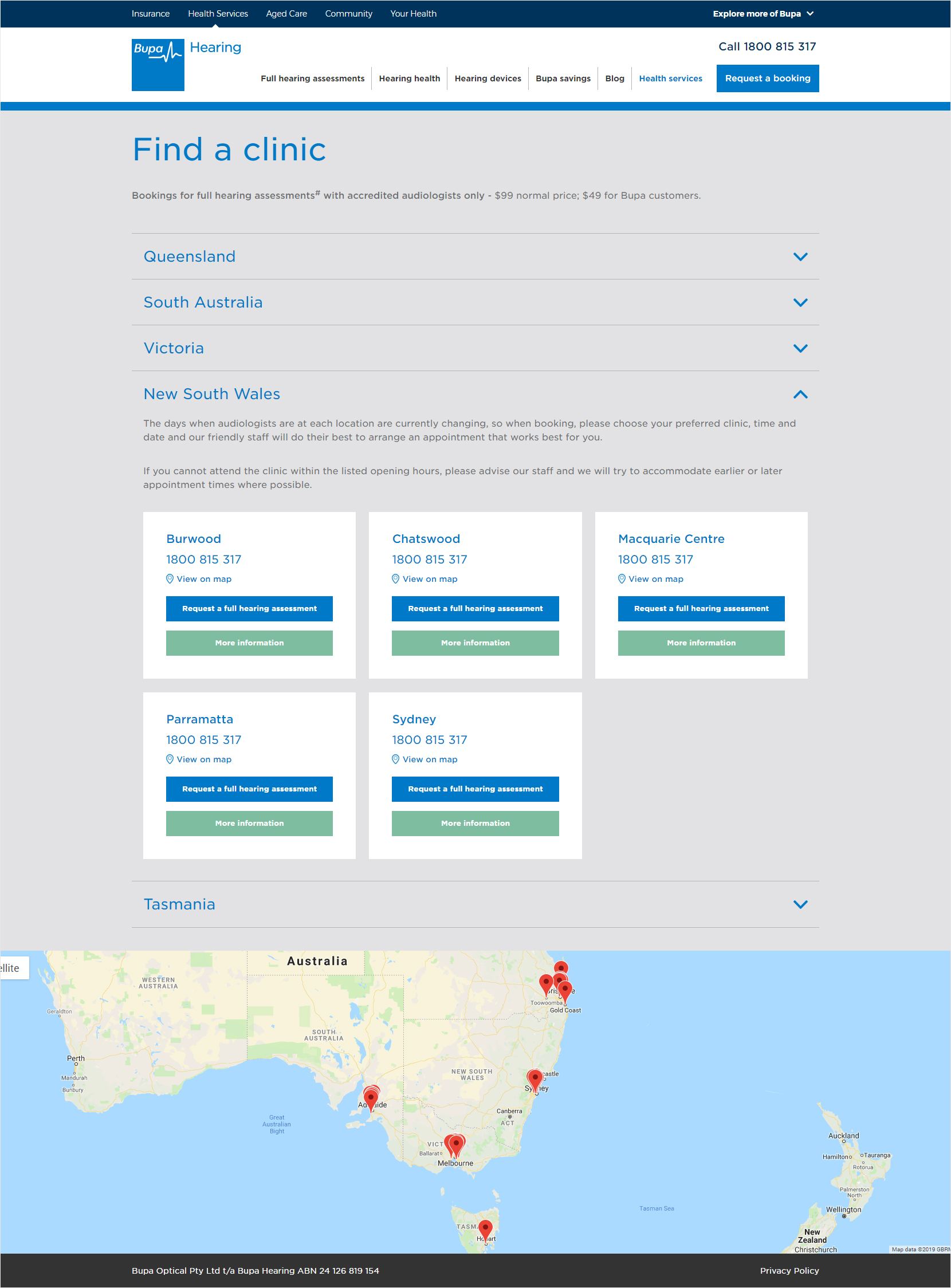Click Chatswood phone number link
This screenshot has height=1288, width=951.
(x=430, y=560)
